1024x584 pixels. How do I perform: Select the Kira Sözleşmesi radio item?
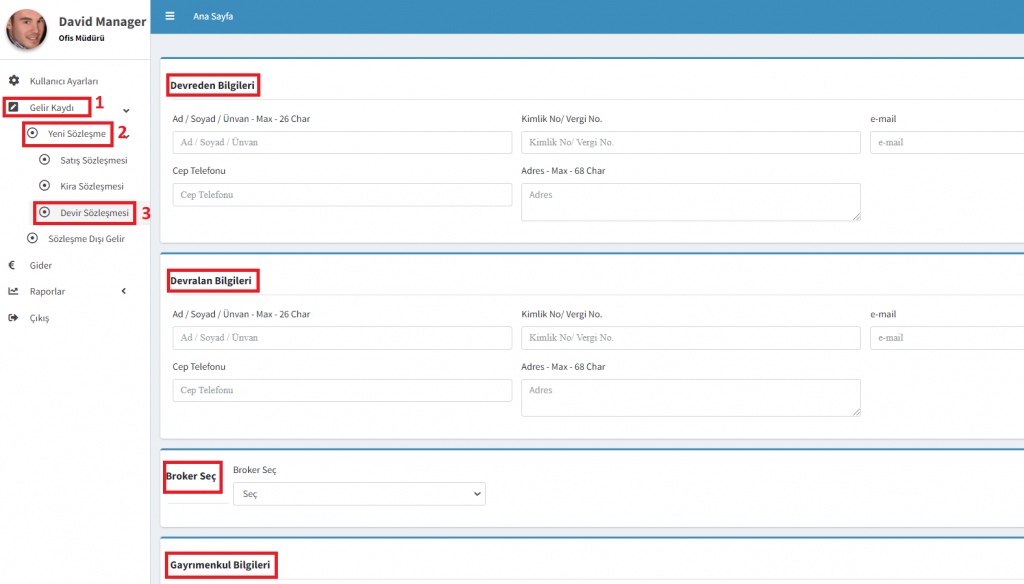44,186
